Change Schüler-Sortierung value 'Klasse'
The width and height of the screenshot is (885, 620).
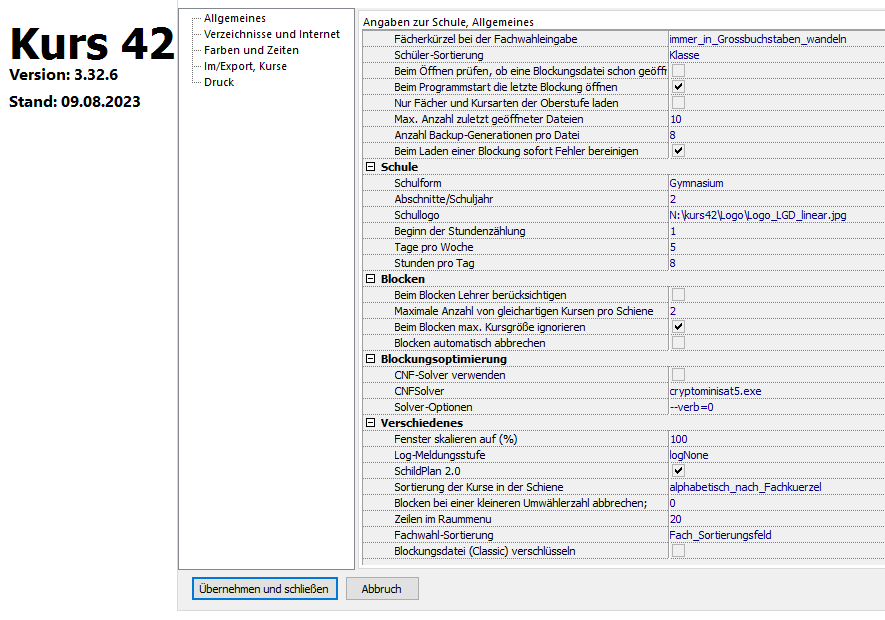(x=777, y=55)
